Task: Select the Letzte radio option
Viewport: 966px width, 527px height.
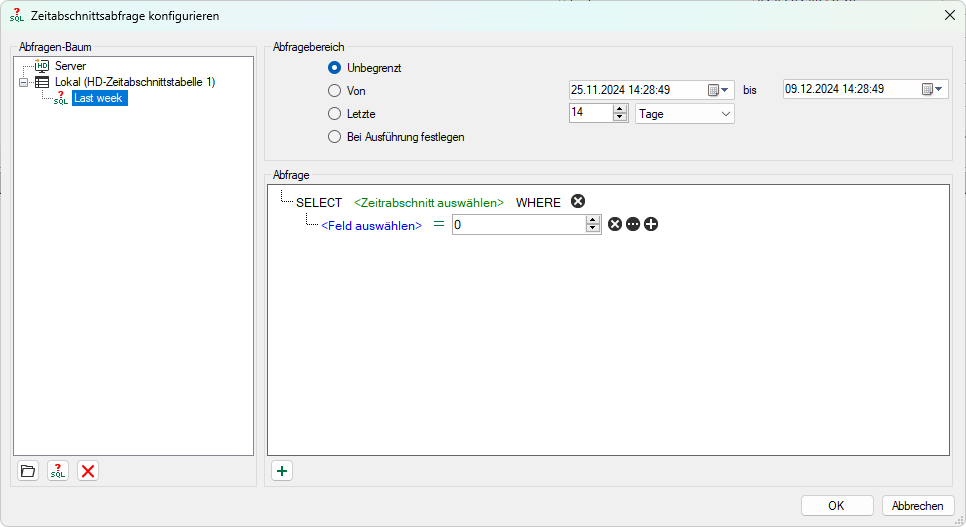Action: pyautogui.click(x=335, y=114)
